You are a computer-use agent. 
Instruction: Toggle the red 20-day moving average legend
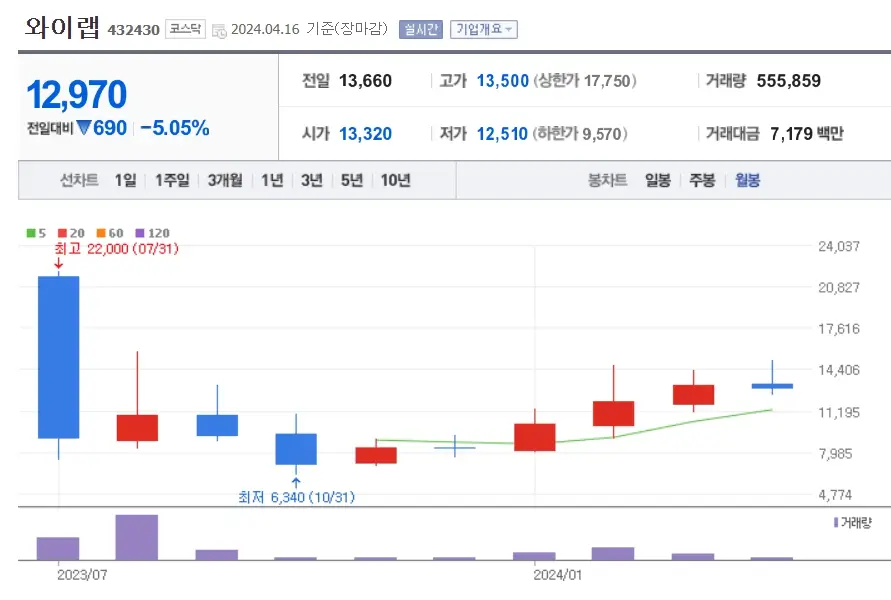[x=64, y=233]
